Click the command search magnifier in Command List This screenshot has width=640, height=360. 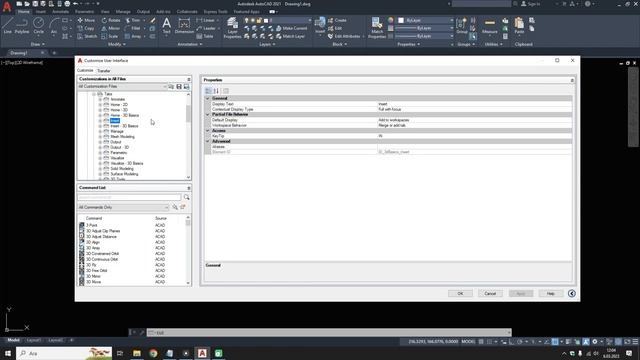(187, 197)
